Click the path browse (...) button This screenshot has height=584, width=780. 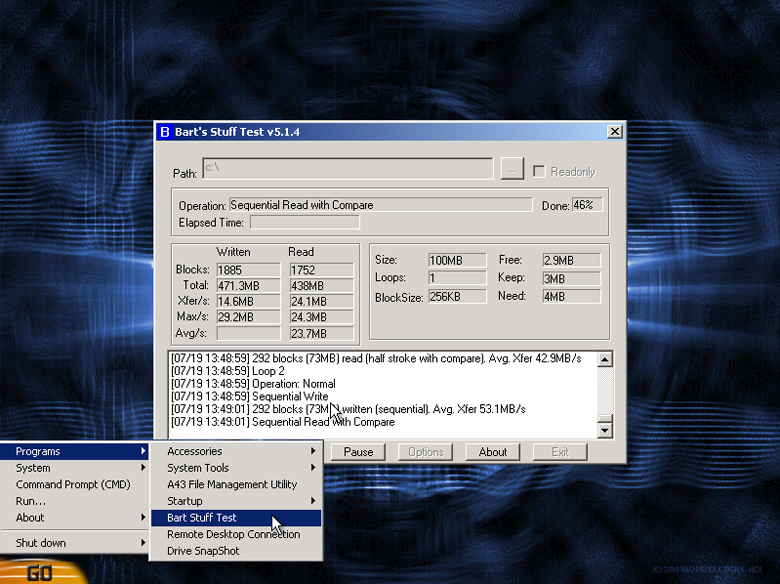coord(512,171)
